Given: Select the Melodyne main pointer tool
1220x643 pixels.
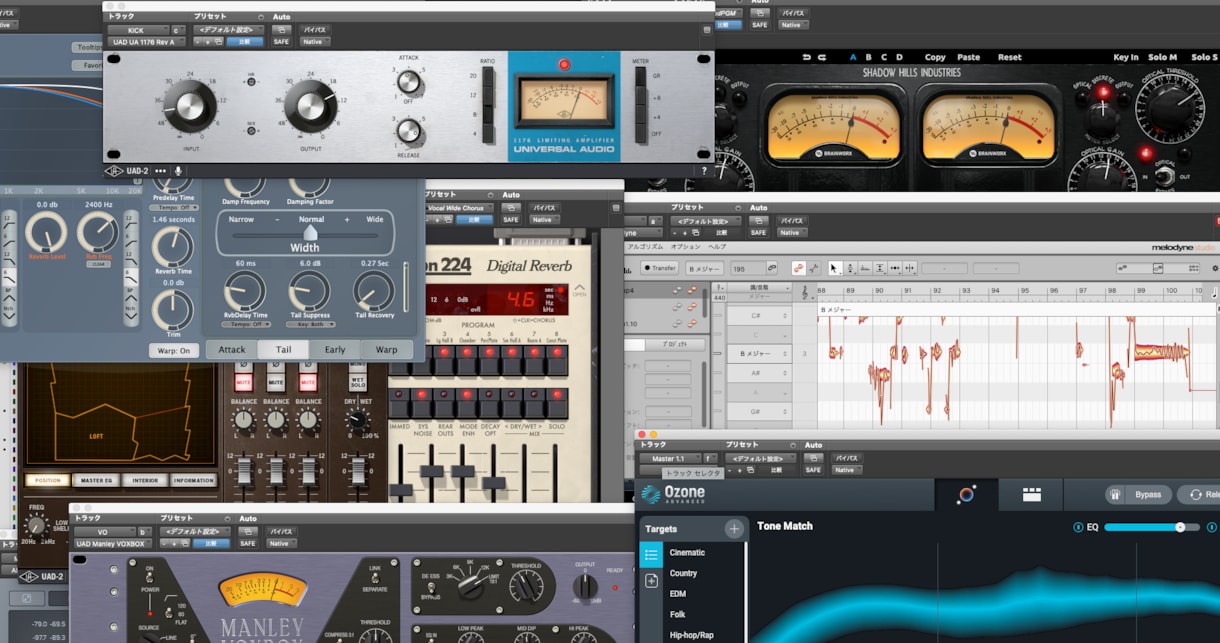Looking at the screenshot, I should pyautogui.click(x=835, y=268).
